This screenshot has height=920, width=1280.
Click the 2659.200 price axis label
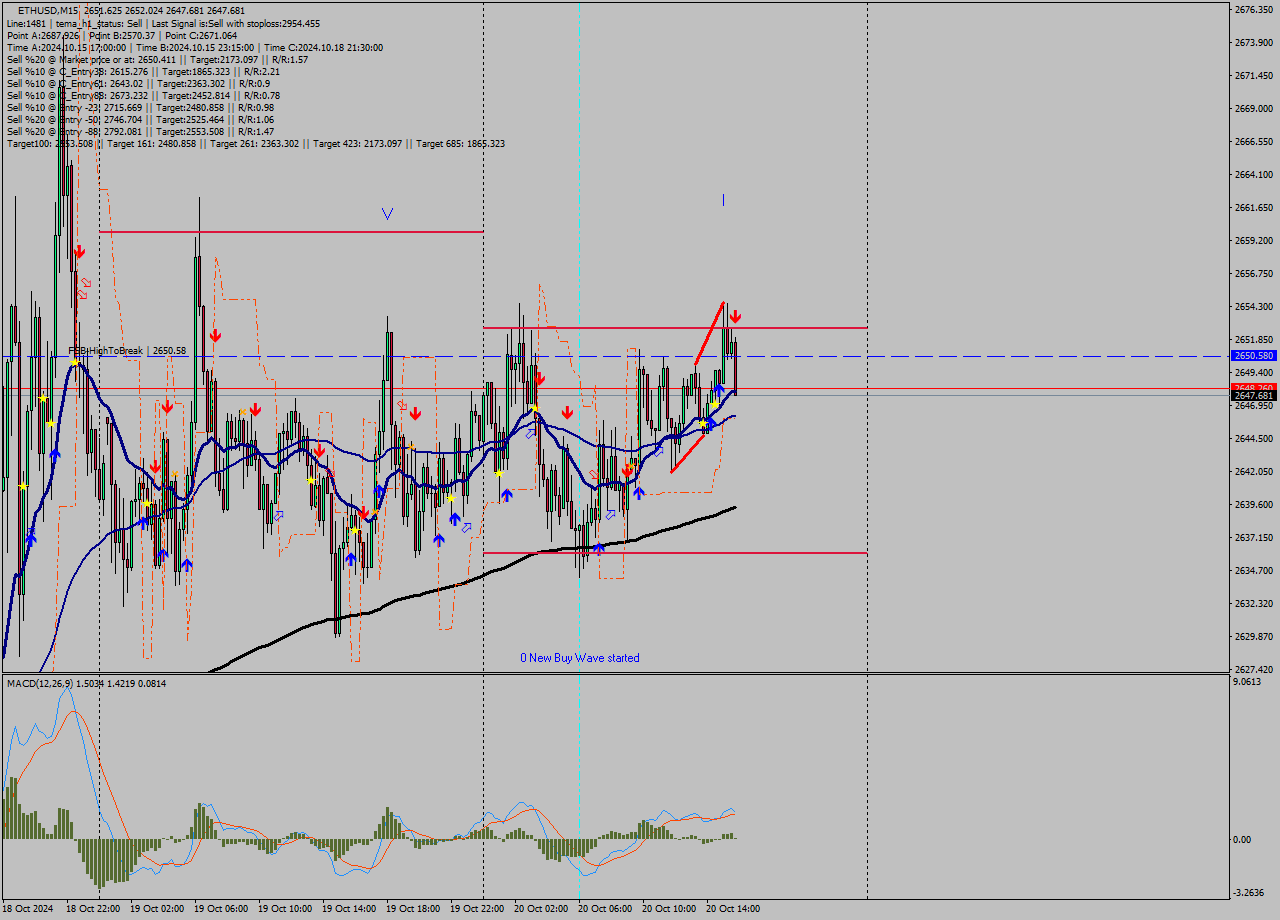(x=1253, y=241)
